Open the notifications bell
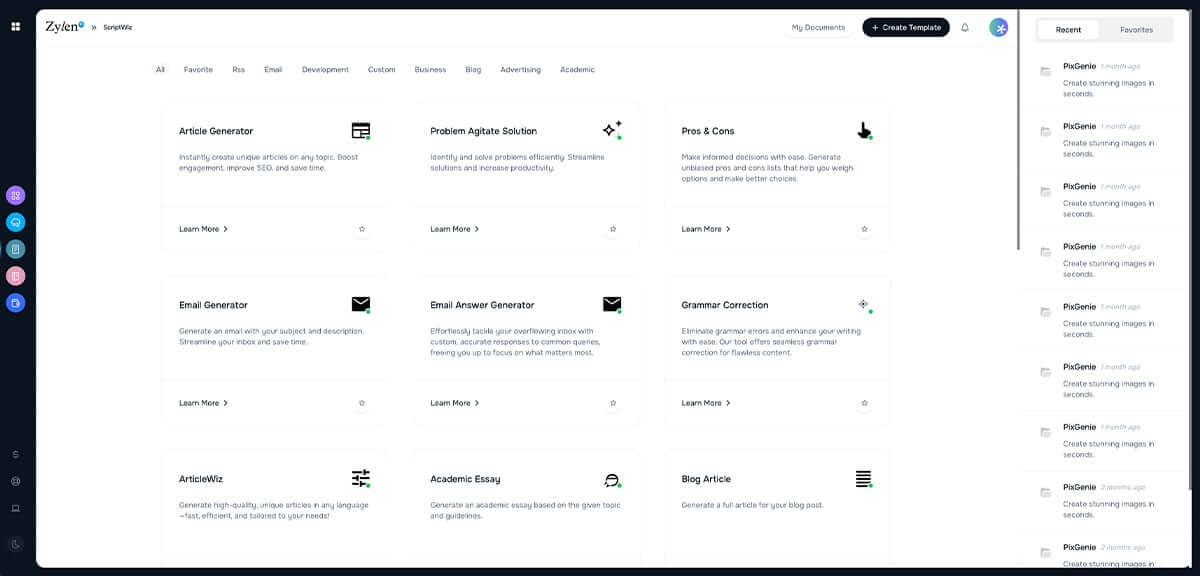The image size is (1200, 576). 965,27
